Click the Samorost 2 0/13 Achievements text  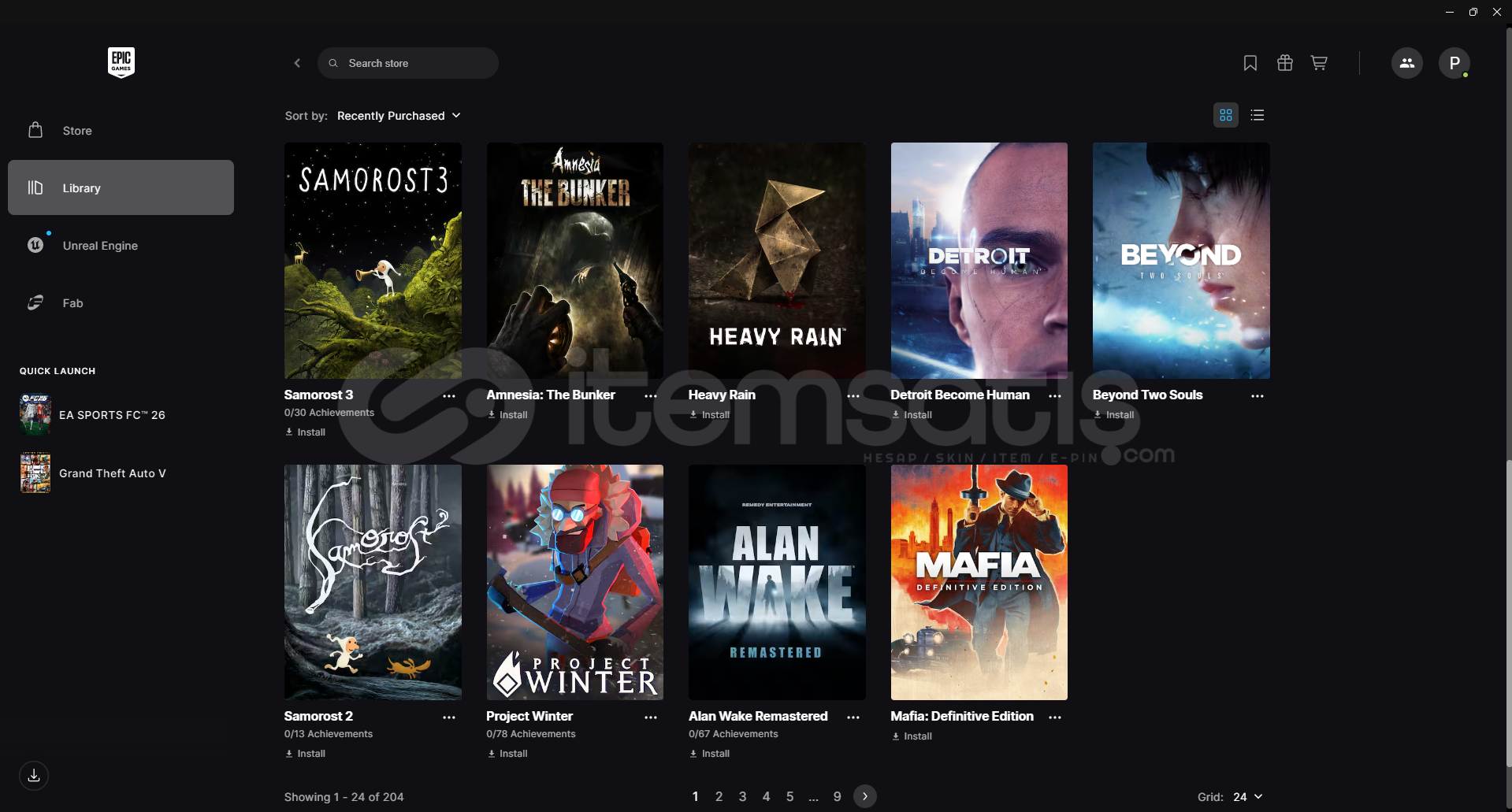pos(329,734)
